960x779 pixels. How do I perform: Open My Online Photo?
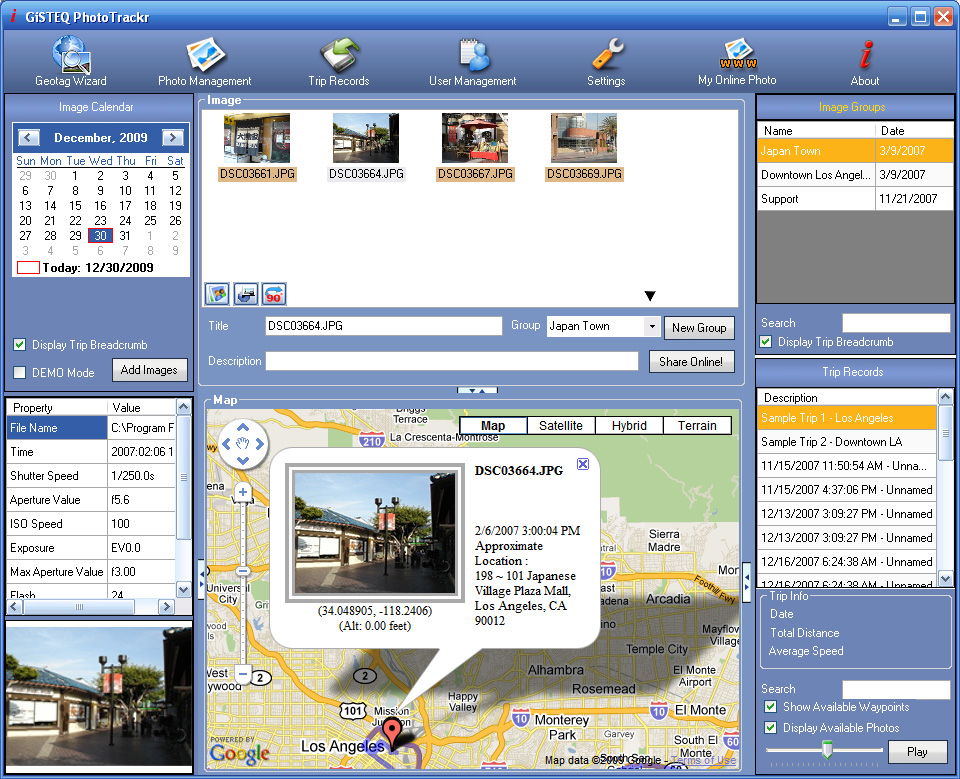point(737,61)
